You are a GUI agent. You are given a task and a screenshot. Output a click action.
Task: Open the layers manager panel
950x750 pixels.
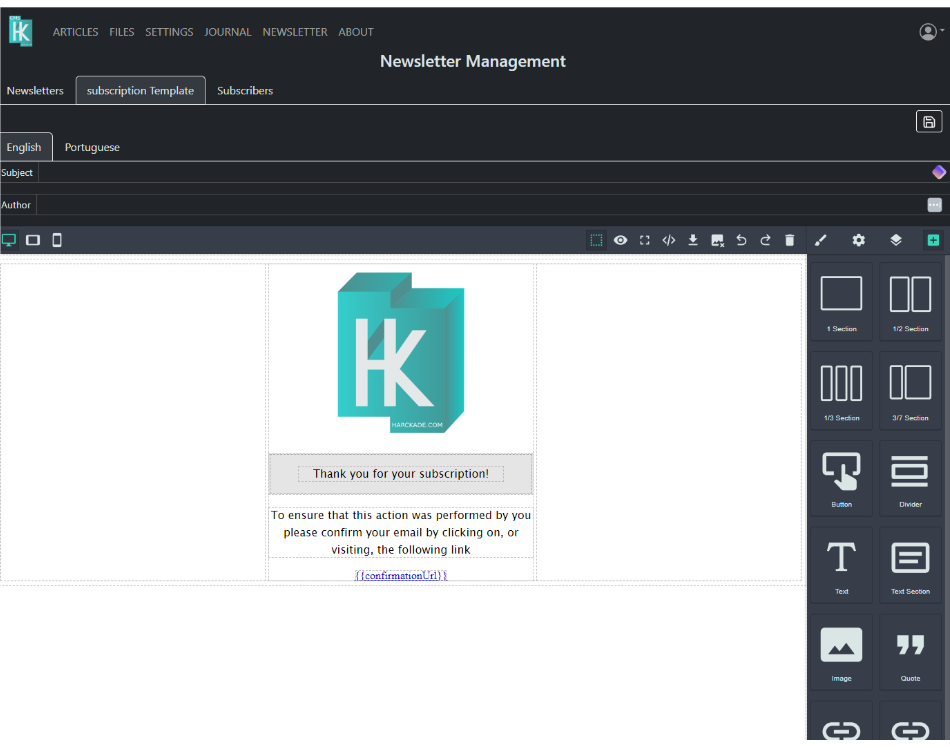pyautogui.click(x=895, y=240)
